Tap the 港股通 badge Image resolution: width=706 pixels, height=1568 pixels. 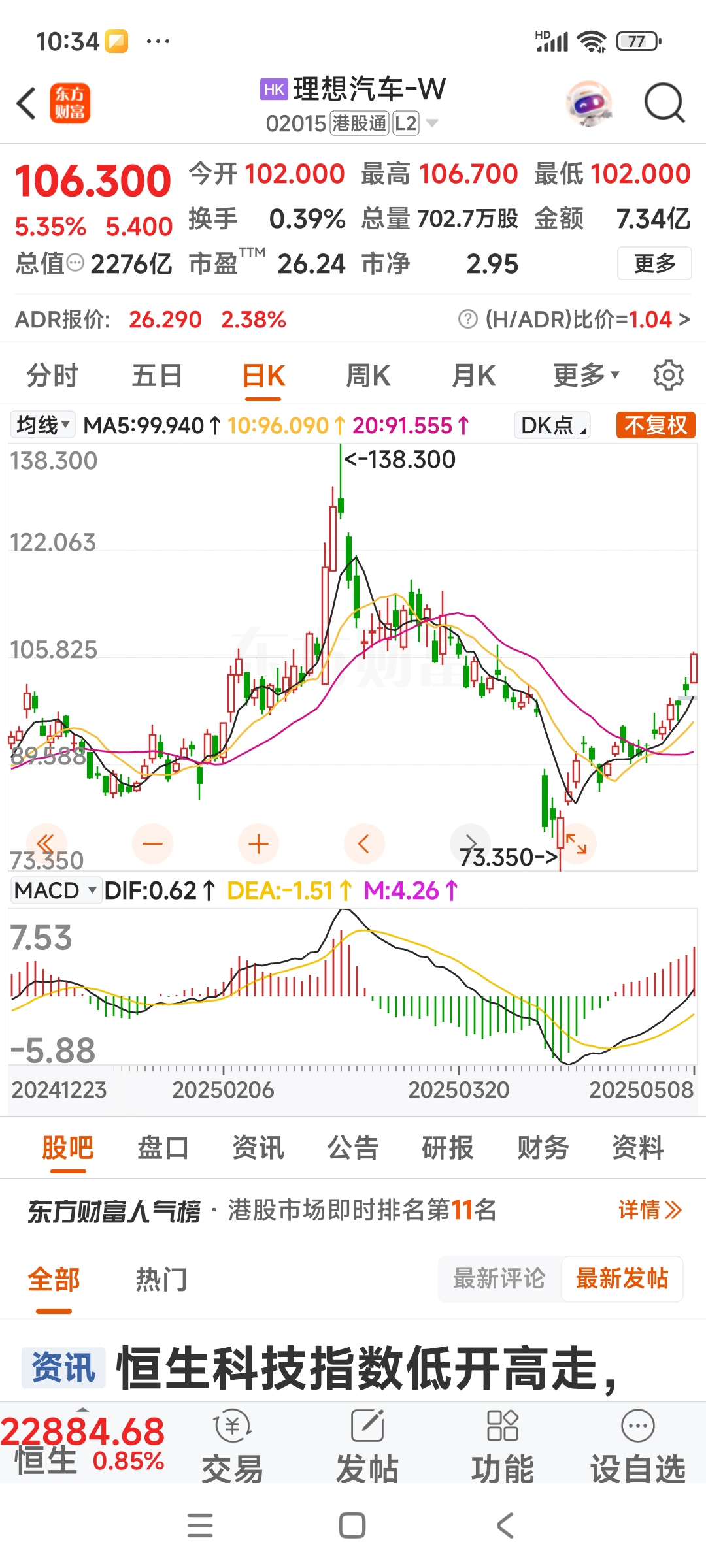(x=360, y=123)
